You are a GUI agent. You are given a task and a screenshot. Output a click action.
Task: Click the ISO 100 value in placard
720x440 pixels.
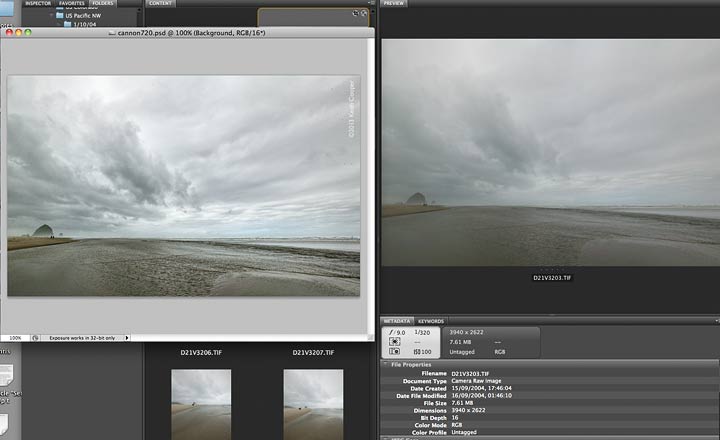[x=422, y=352]
